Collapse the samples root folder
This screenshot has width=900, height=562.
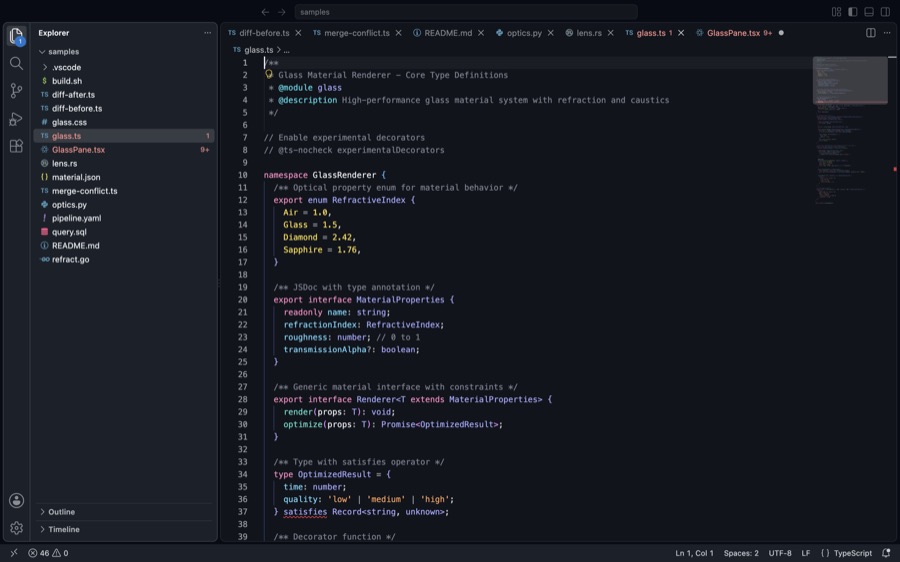click(125, 52)
